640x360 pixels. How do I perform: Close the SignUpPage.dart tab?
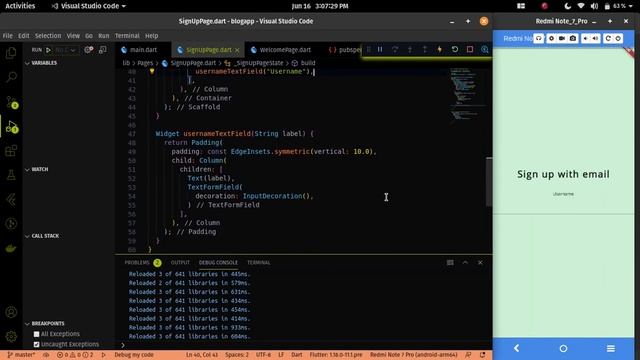(x=237, y=50)
